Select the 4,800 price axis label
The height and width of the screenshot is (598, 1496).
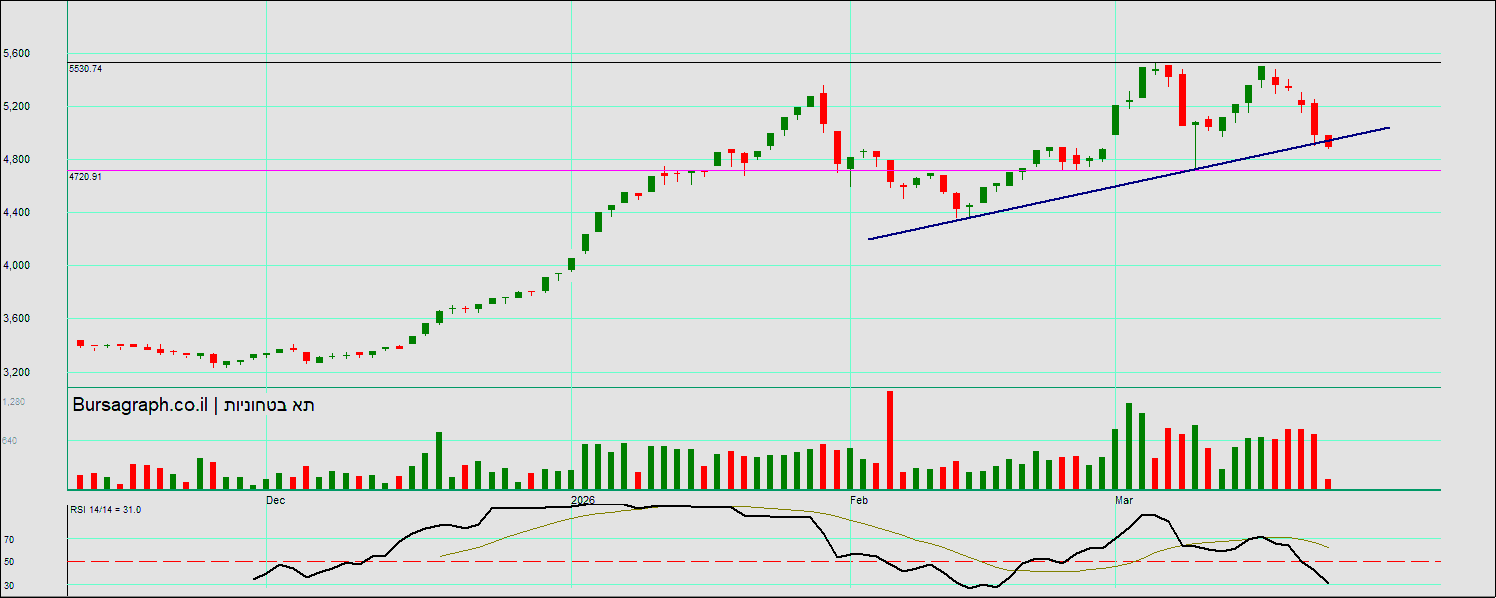[x=16, y=160]
